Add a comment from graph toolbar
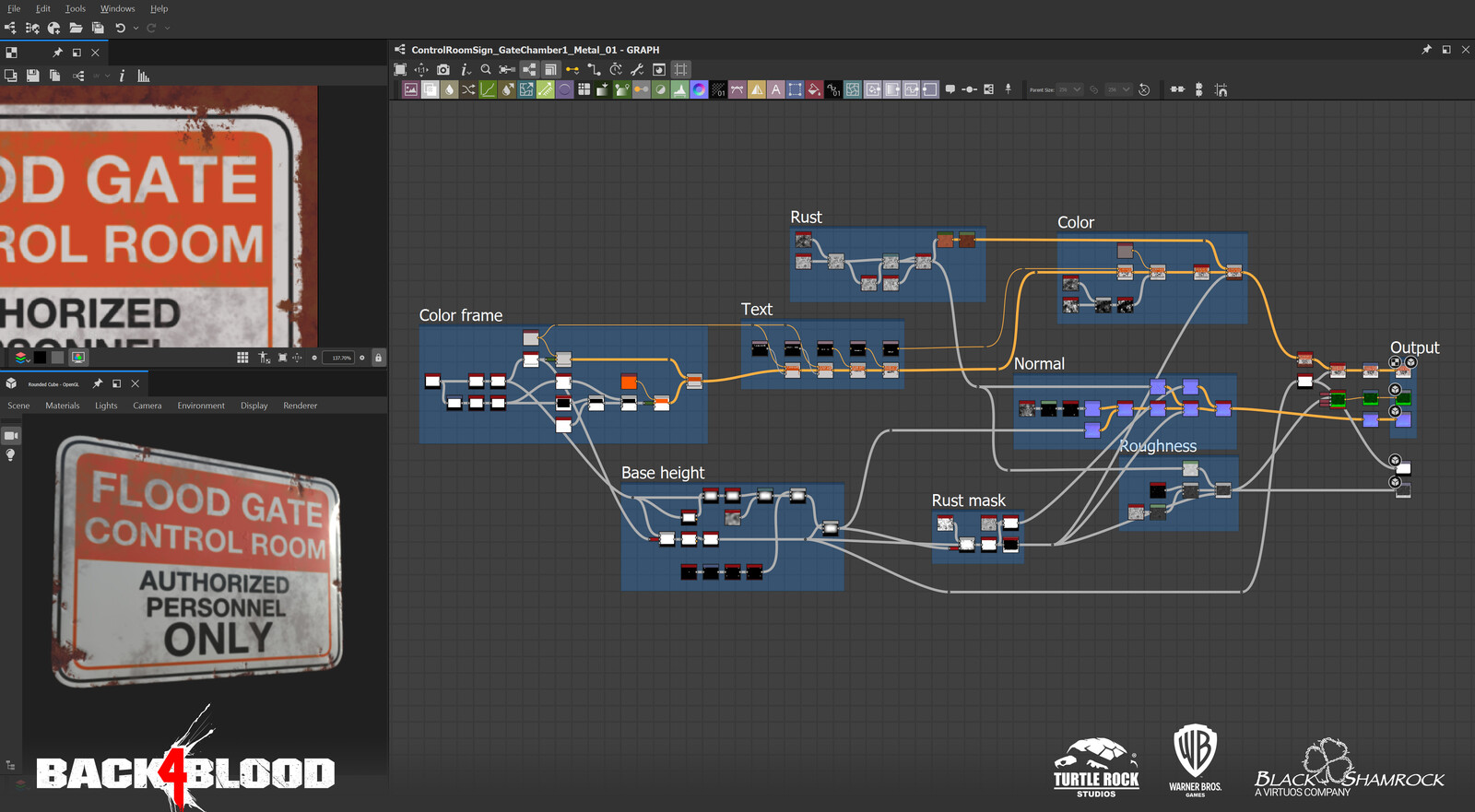 tap(950, 89)
